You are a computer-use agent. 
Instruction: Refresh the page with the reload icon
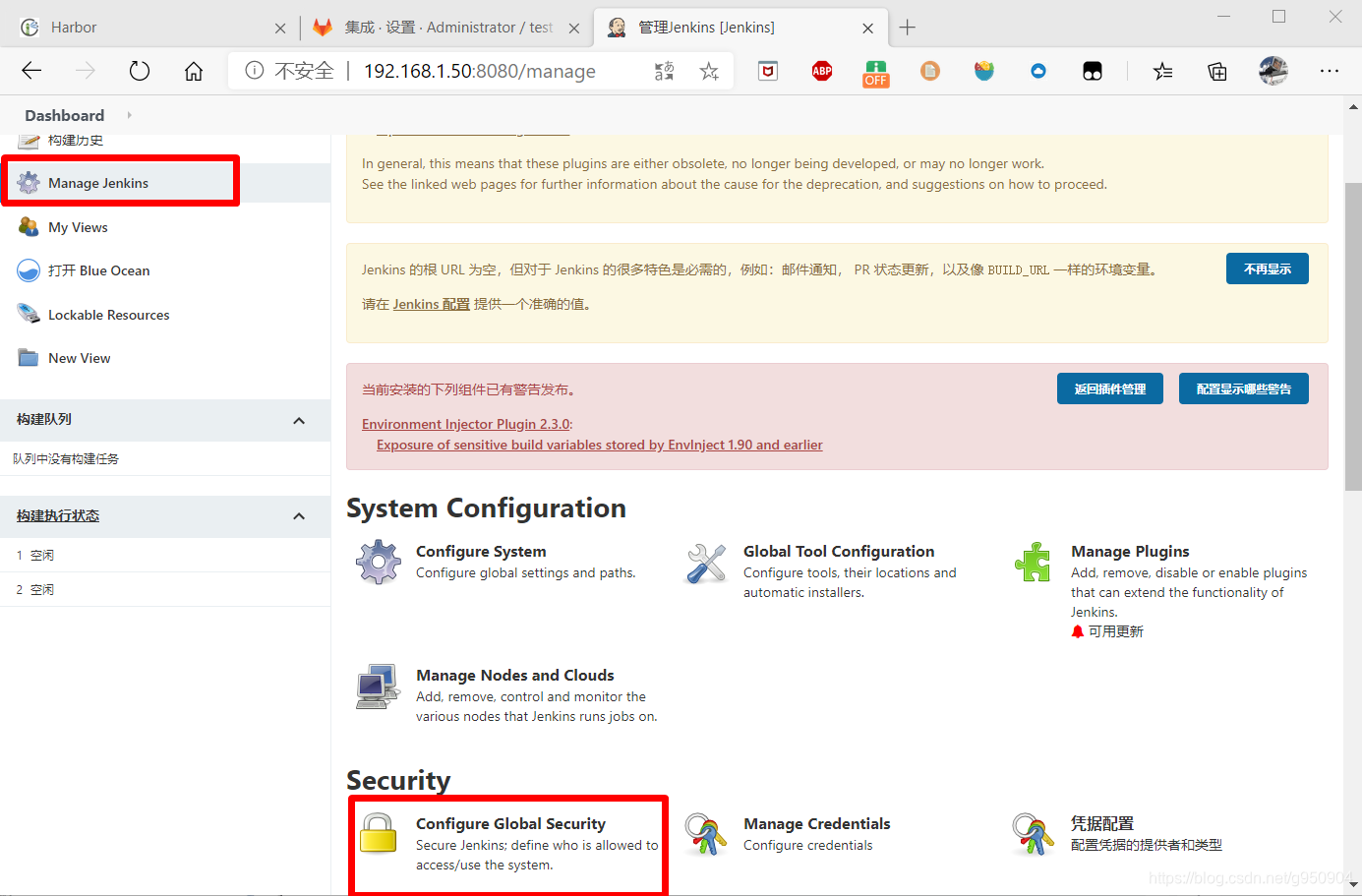click(140, 71)
